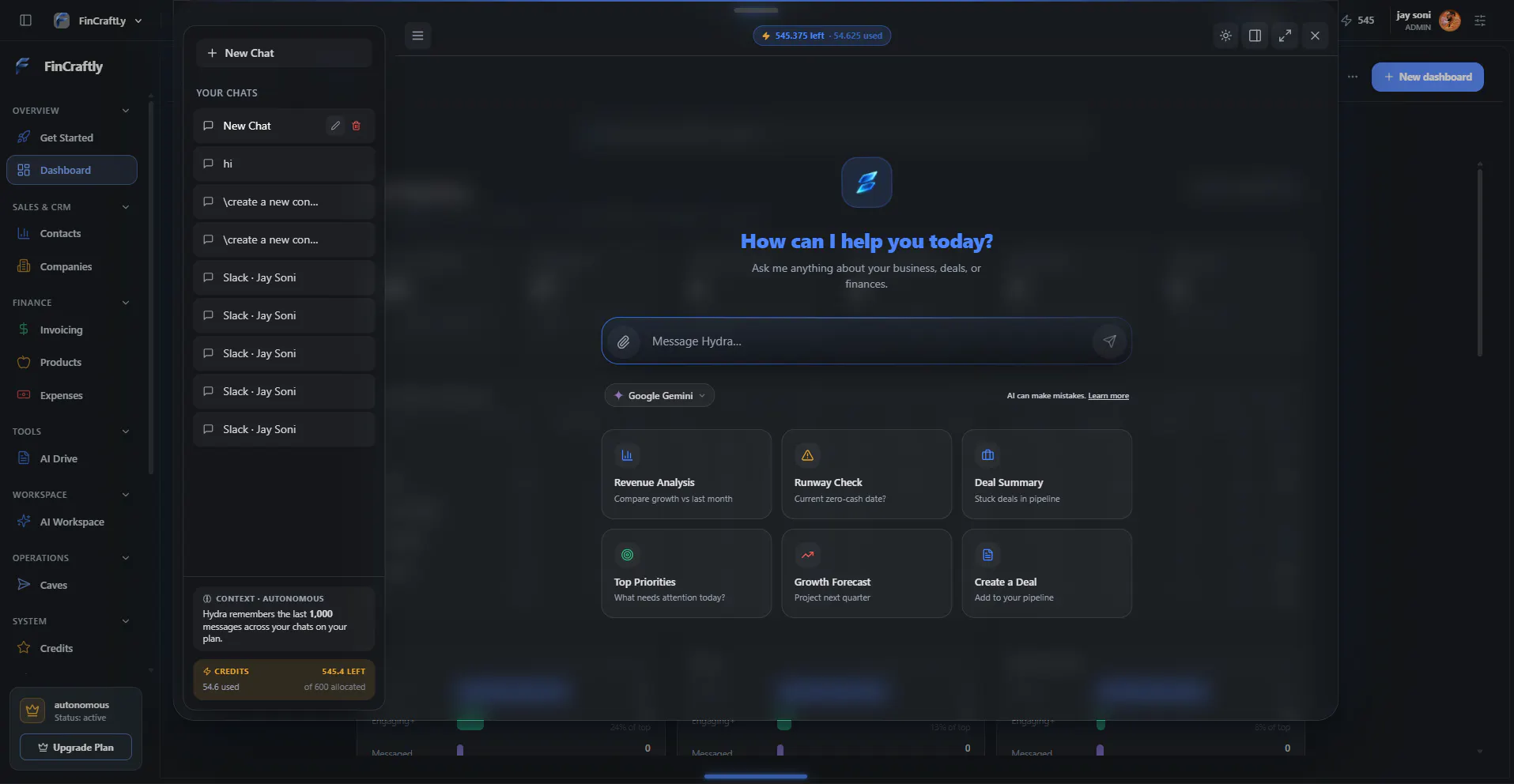Open the Google Gemini model dropdown
1514x784 pixels.
pyautogui.click(x=659, y=395)
